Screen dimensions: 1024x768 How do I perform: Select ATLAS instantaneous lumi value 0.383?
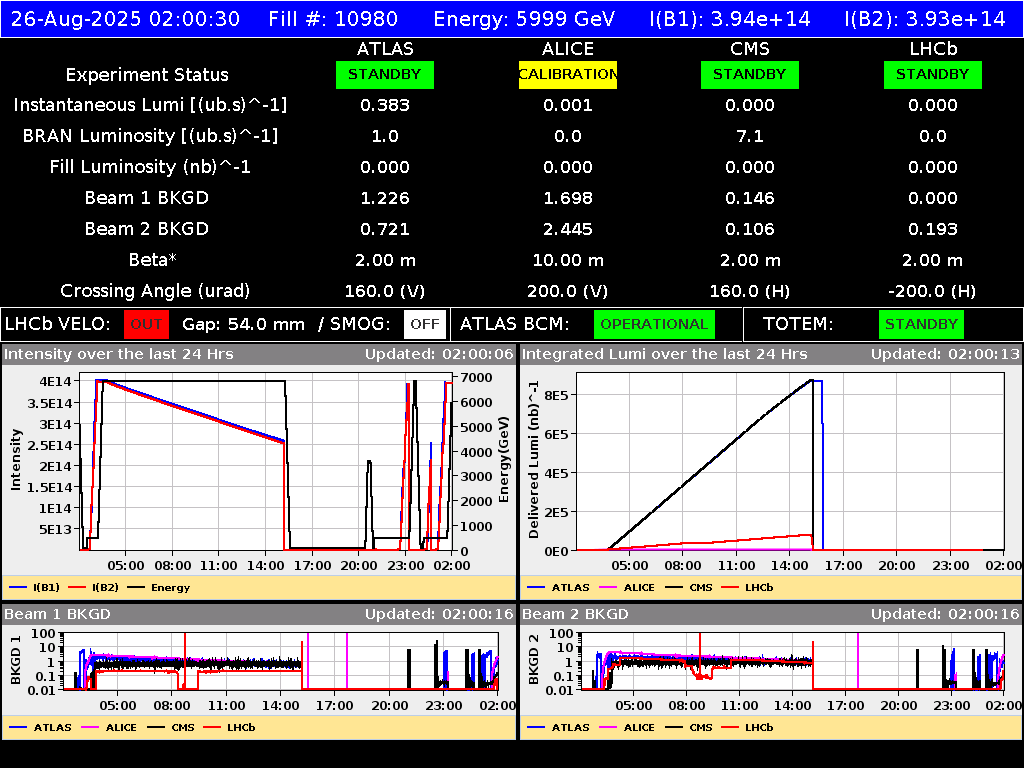[385, 105]
